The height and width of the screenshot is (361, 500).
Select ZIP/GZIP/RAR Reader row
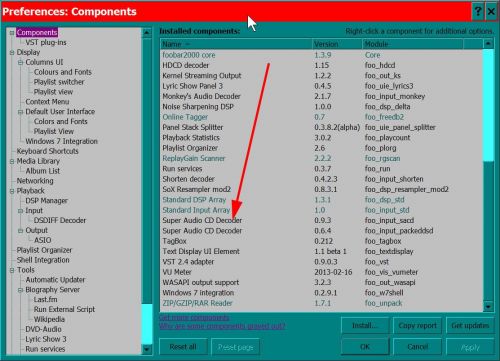click(321, 303)
